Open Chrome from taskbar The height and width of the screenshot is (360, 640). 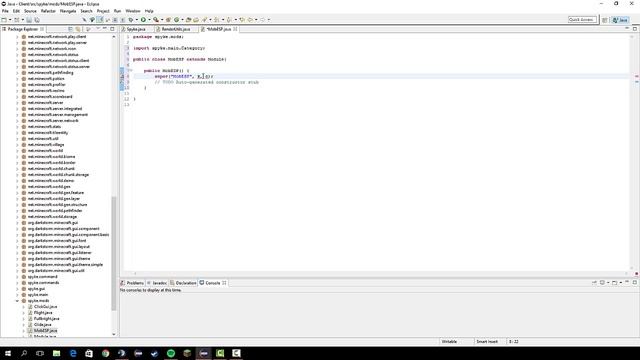(106, 353)
